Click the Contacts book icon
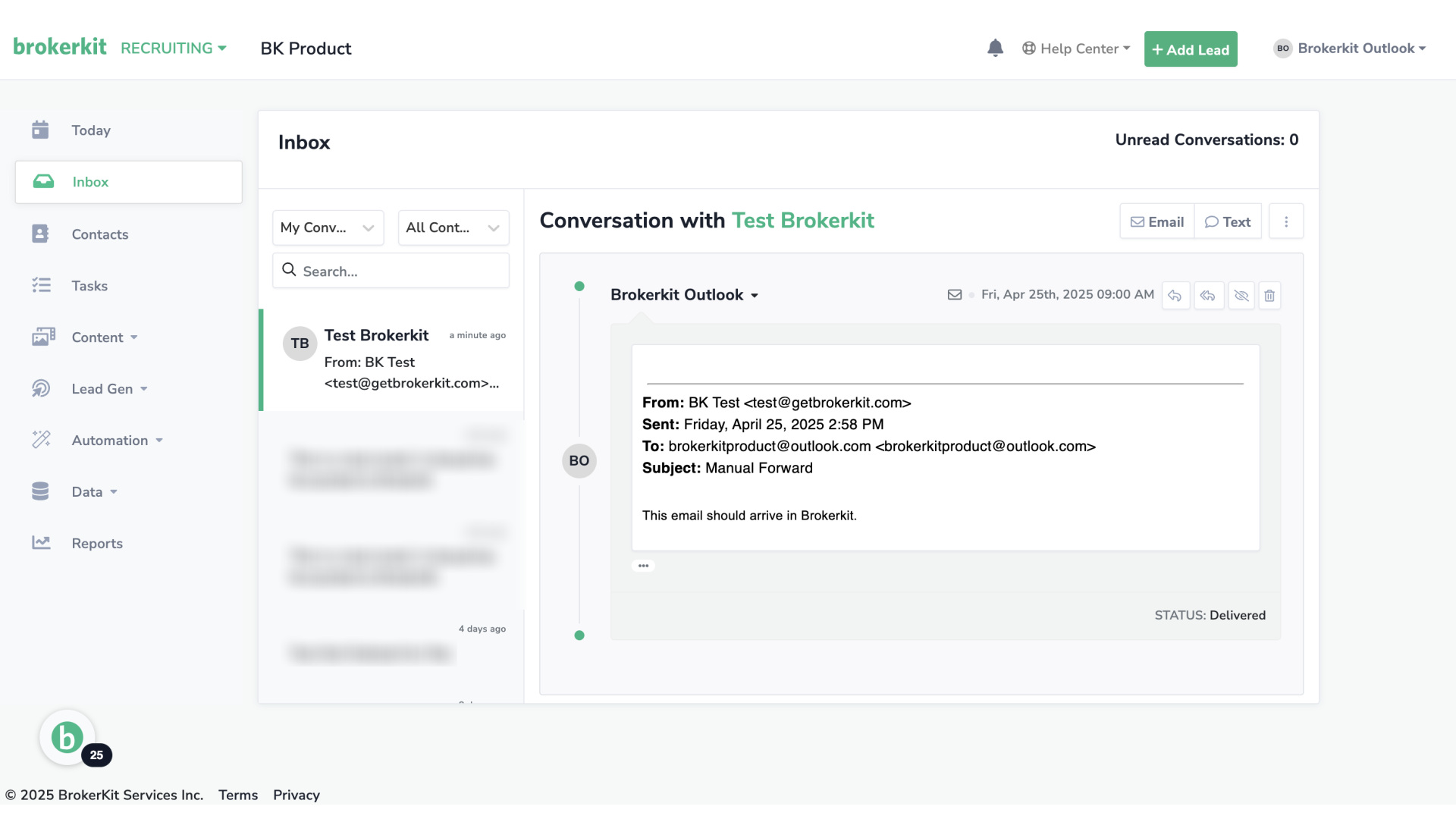The height and width of the screenshot is (819, 1456). tap(40, 234)
